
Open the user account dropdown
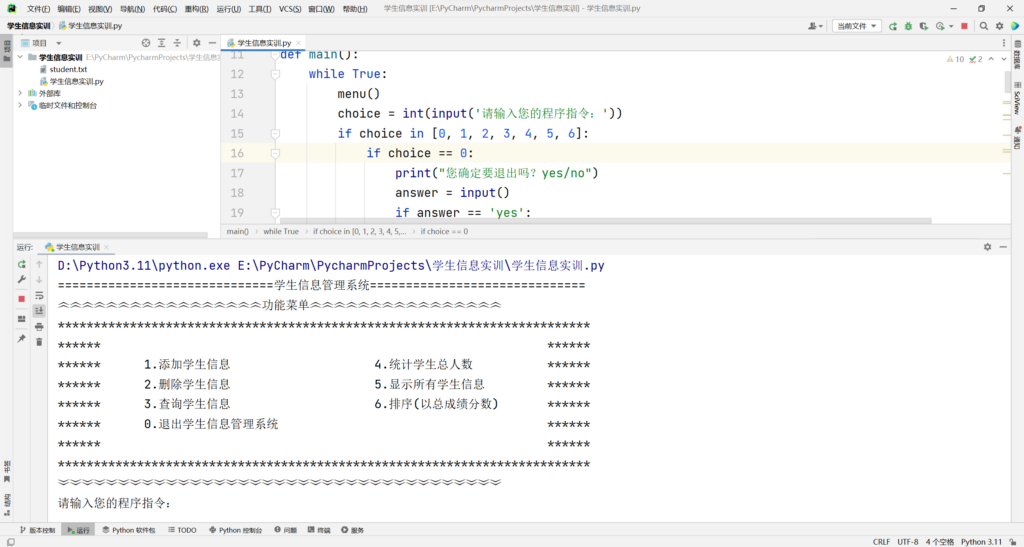pyautogui.click(x=816, y=26)
